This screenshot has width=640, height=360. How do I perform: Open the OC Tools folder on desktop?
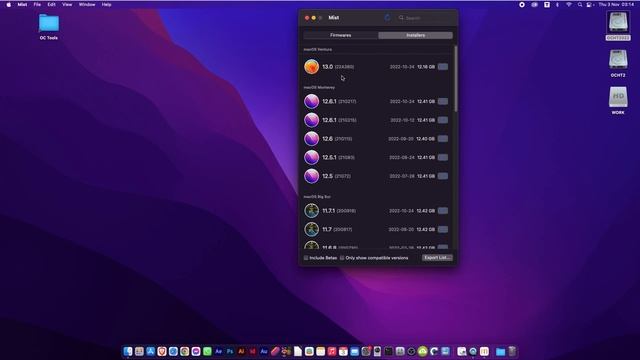[x=49, y=27]
